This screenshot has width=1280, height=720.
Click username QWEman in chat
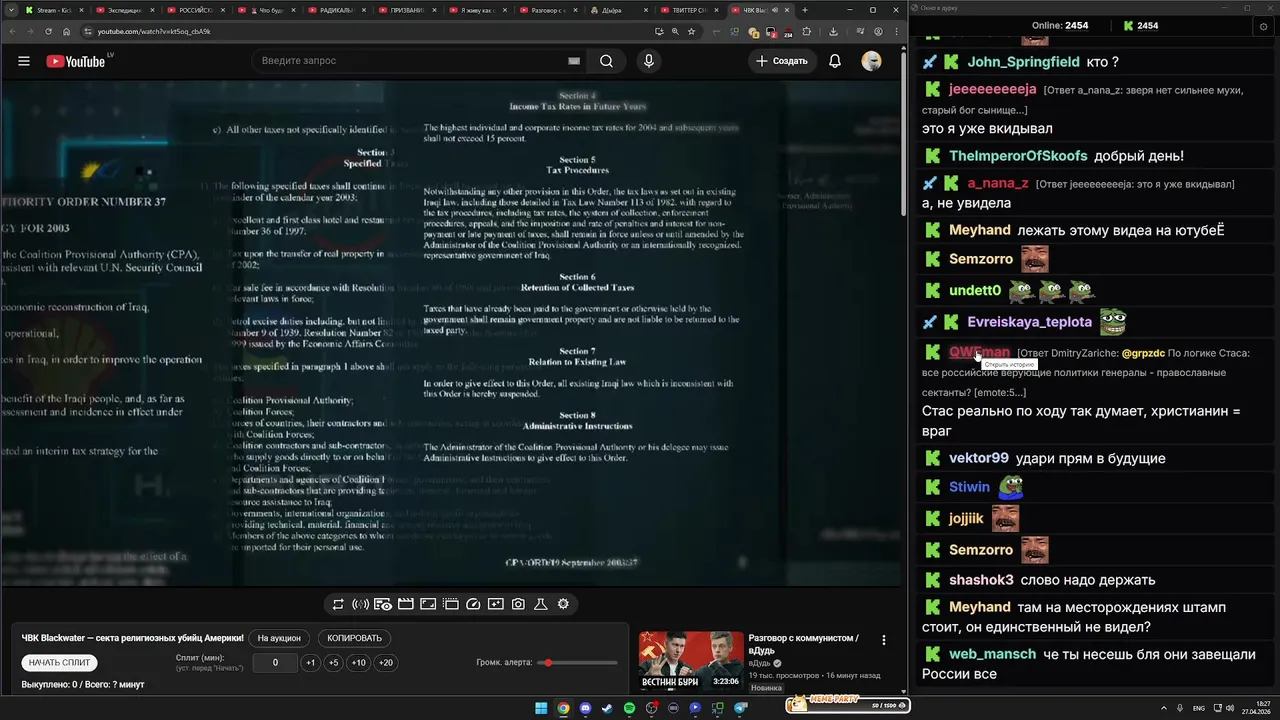point(979,352)
